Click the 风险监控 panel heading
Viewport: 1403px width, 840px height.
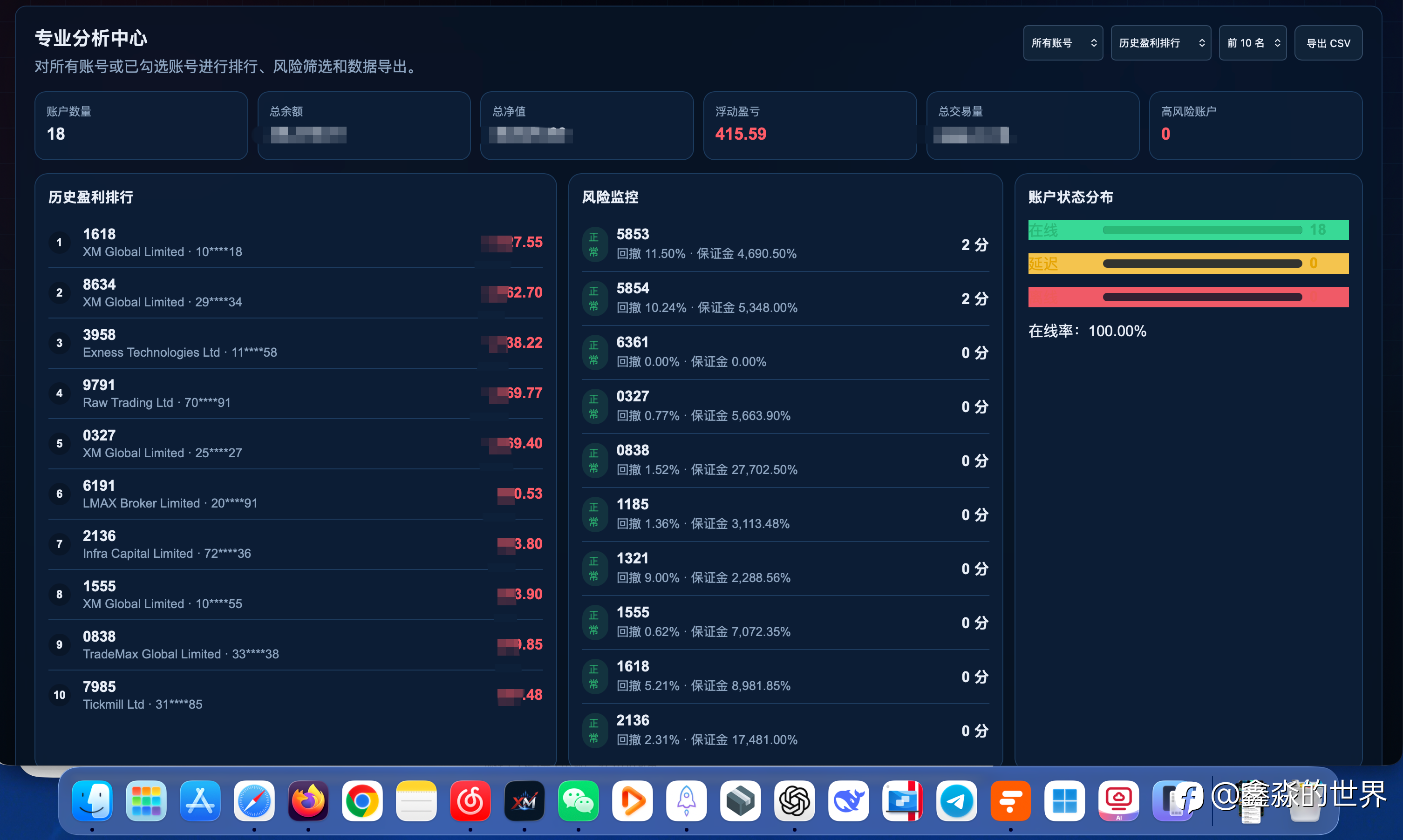tap(610, 197)
